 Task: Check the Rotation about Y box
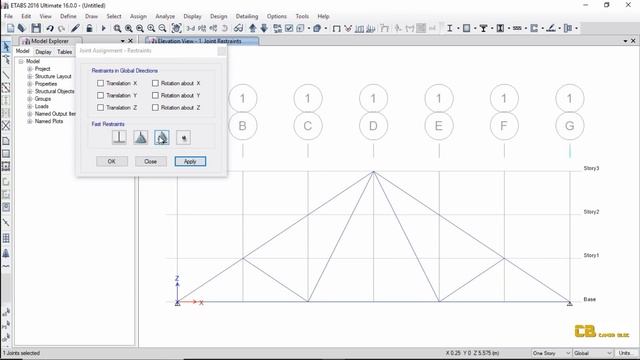pos(155,95)
